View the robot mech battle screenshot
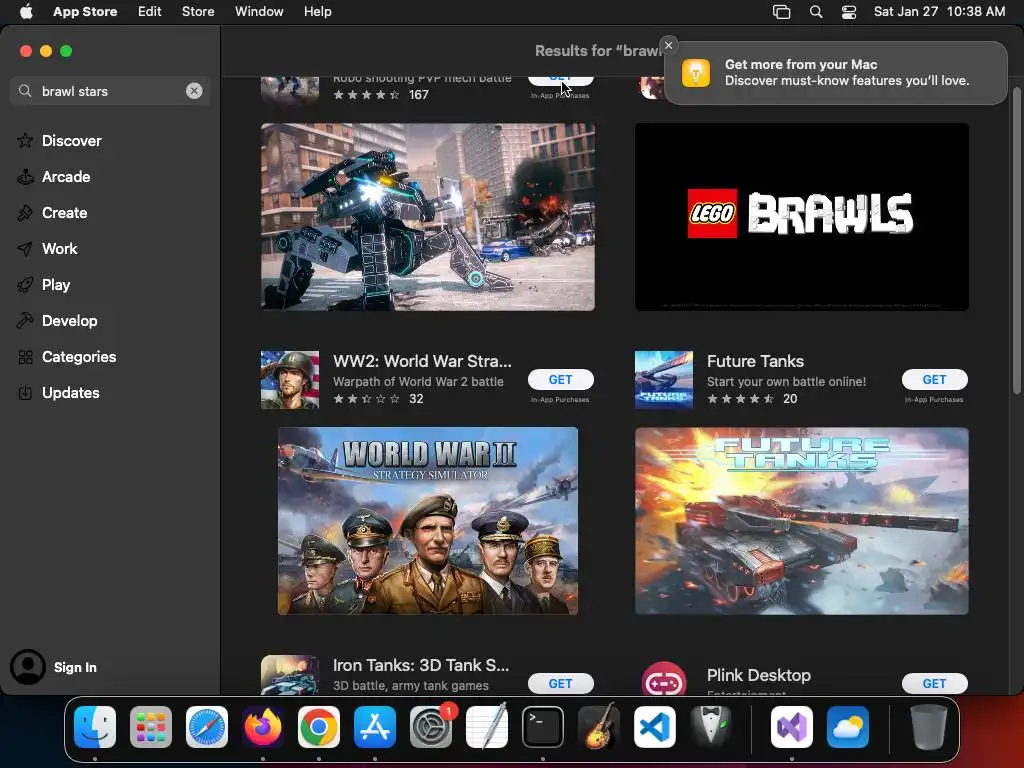Image resolution: width=1024 pixels, height=768 pixels. click(428, 217)
